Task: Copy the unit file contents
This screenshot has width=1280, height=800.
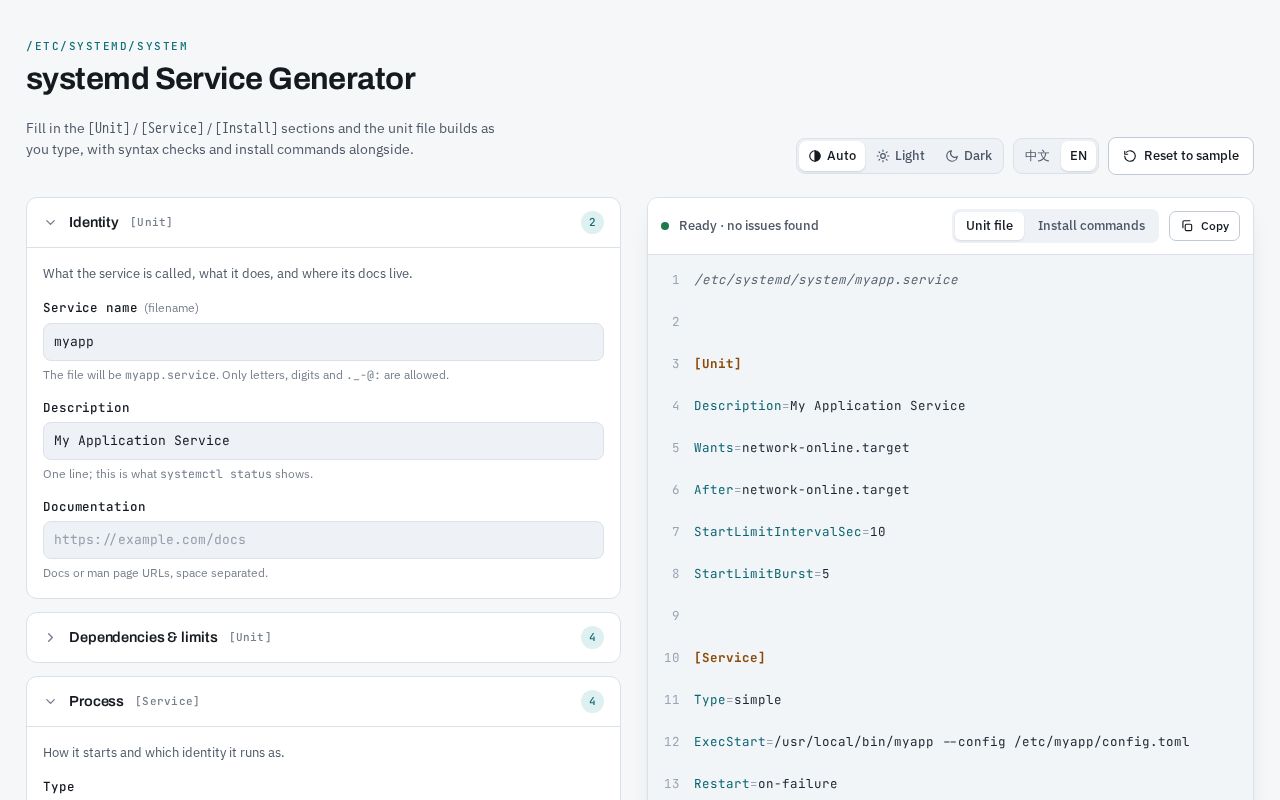Action: tap(1204, 226)
